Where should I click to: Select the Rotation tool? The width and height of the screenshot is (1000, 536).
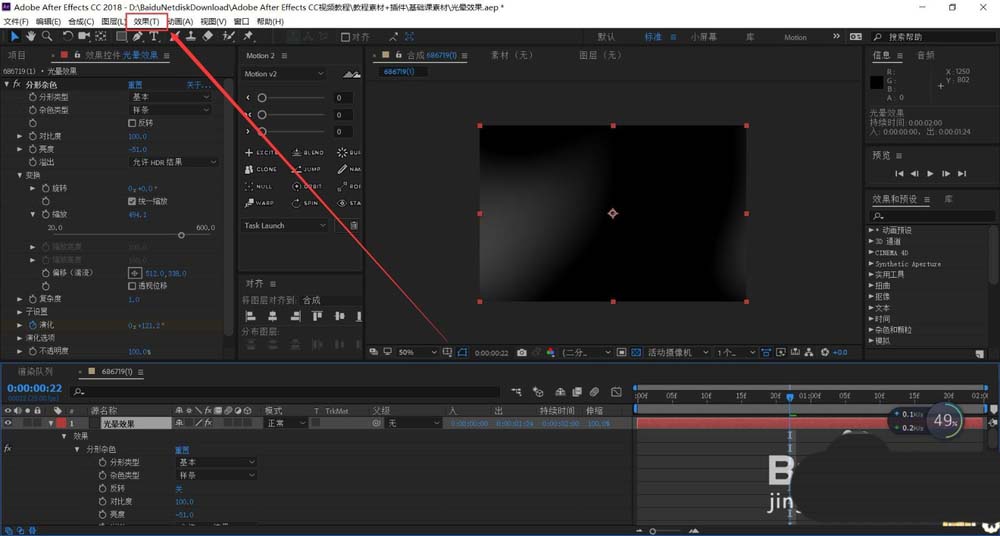(68, 36)
